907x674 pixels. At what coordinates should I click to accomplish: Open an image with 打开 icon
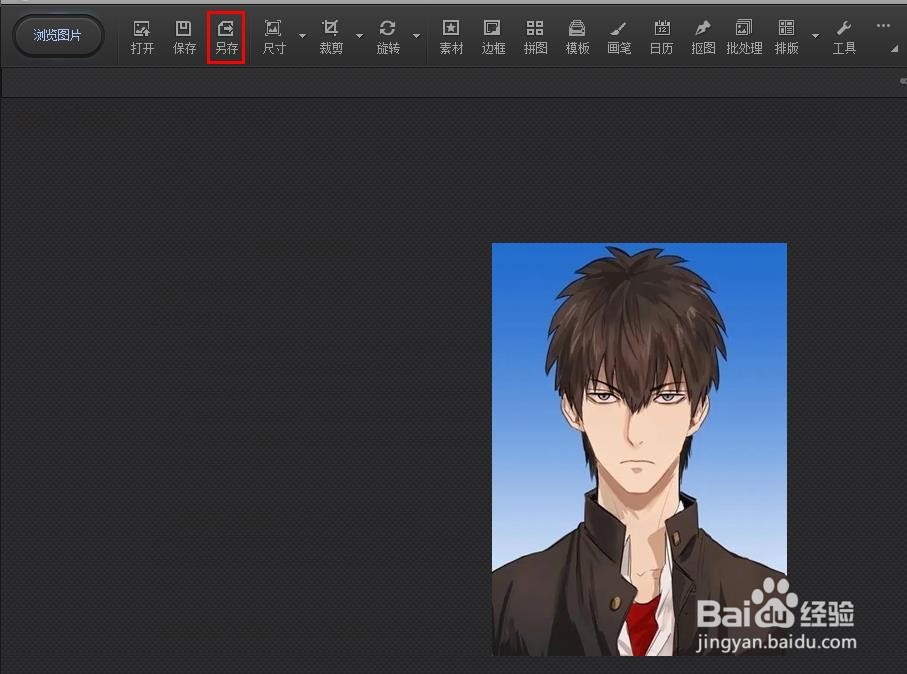click(x=142, y=37)
